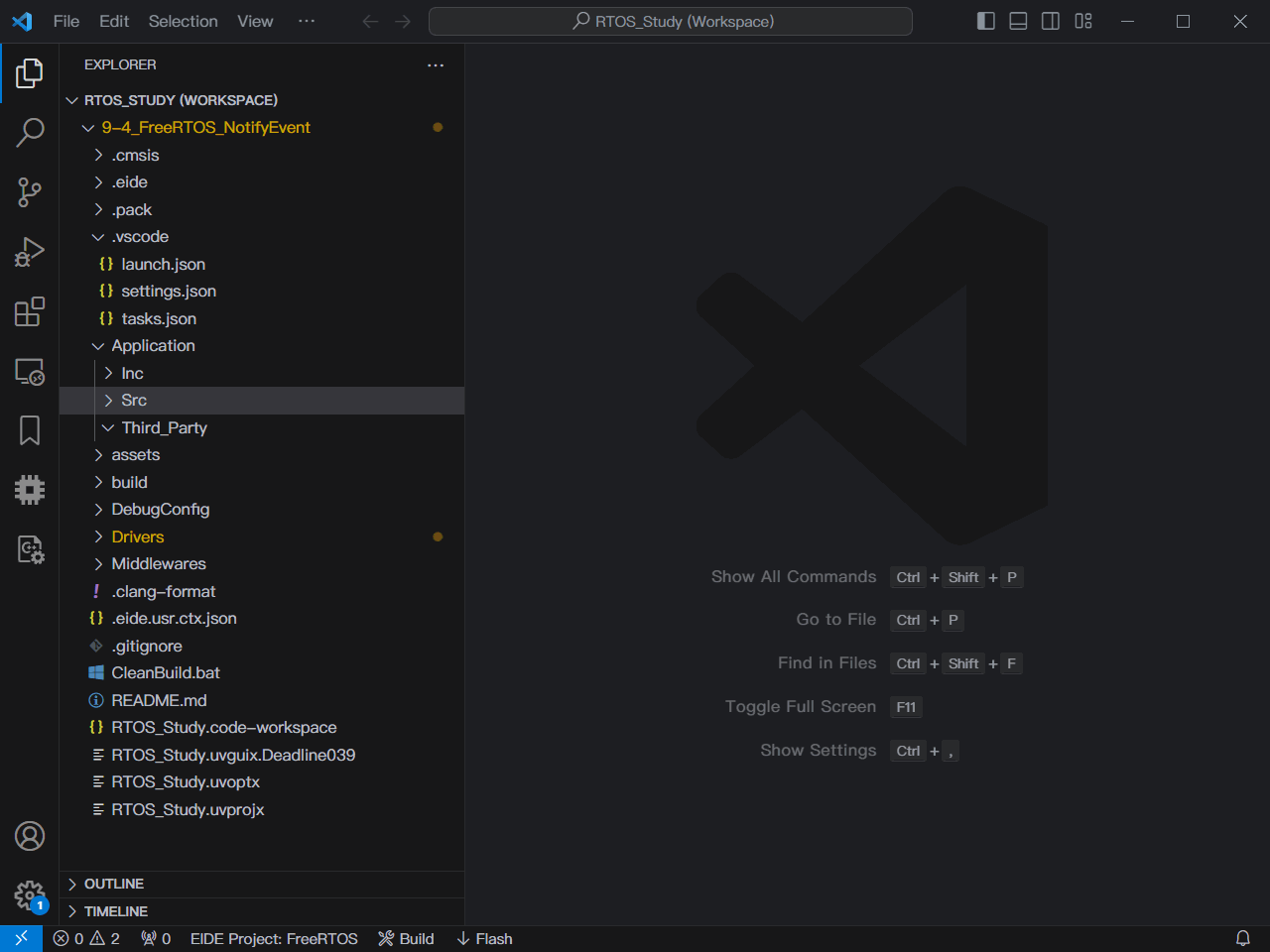Viewport: 1270px width, 952px height.
Task: Click the command center search box
Action: click(x=671, y=21)
